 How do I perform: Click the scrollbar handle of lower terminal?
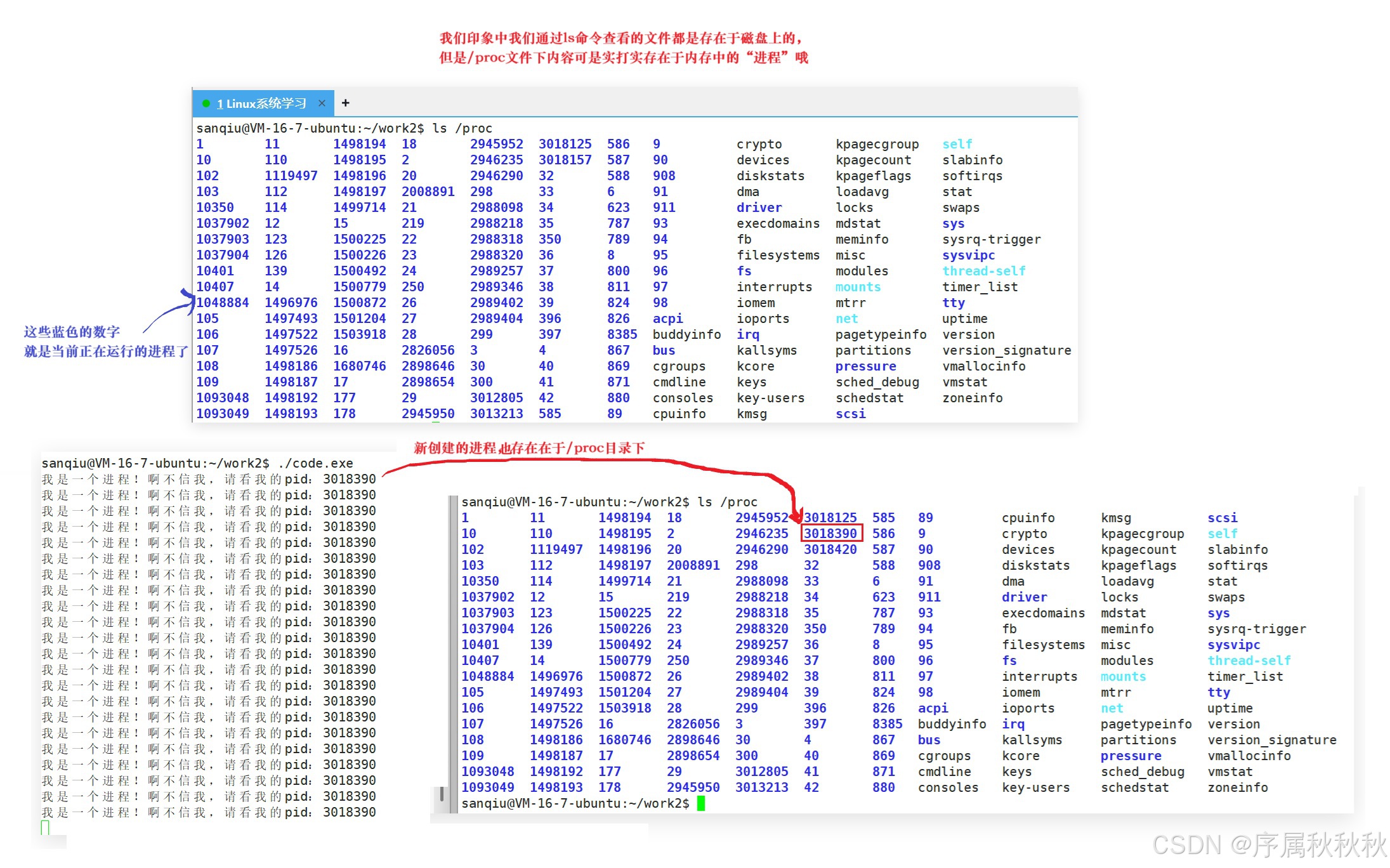tap(442, 794)
